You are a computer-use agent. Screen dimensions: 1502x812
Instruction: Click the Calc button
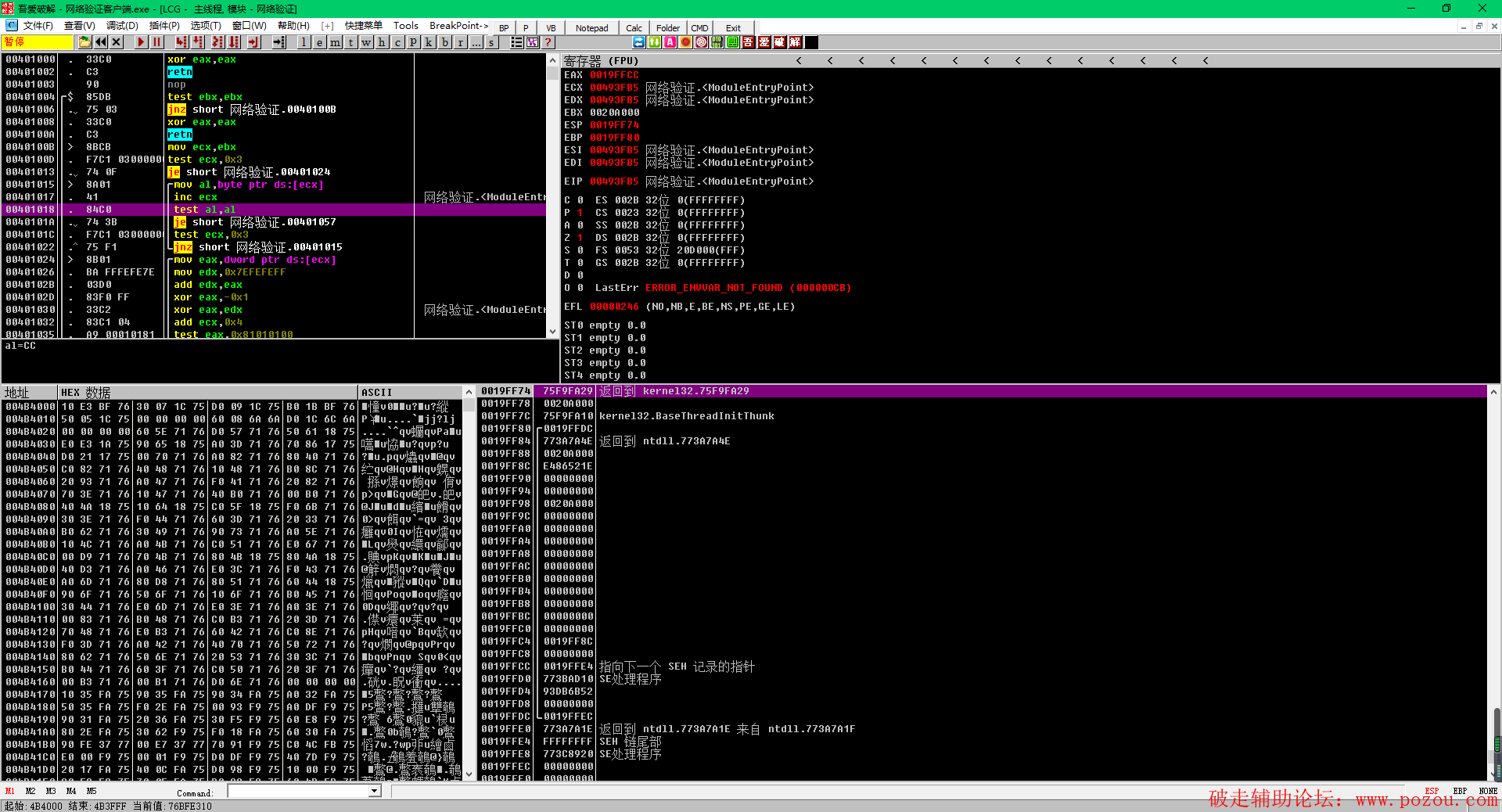(x=634, y=28)
